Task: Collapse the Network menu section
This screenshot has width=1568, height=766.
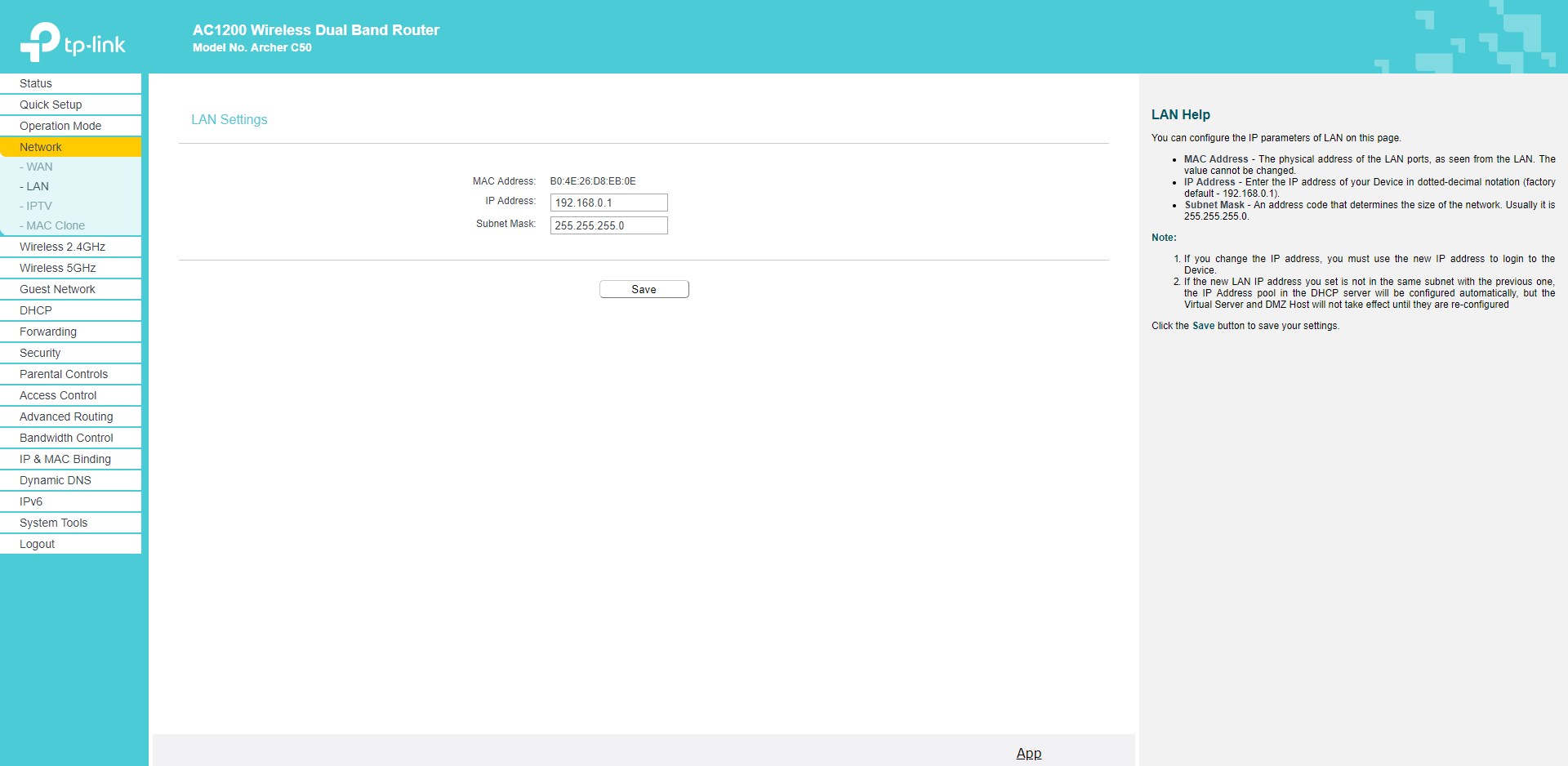Action: click(41, 147)
